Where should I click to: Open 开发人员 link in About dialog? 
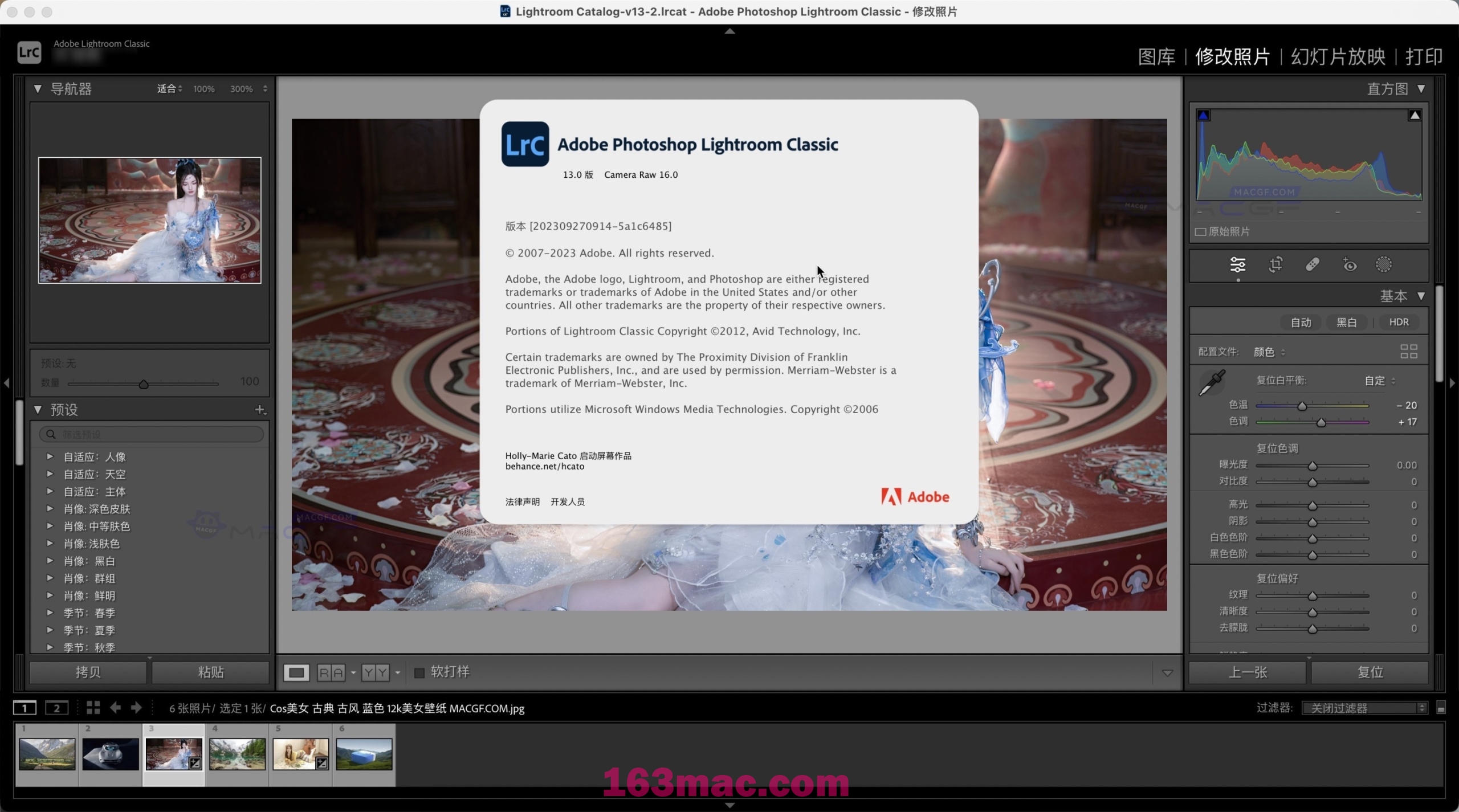pos(568,501)
